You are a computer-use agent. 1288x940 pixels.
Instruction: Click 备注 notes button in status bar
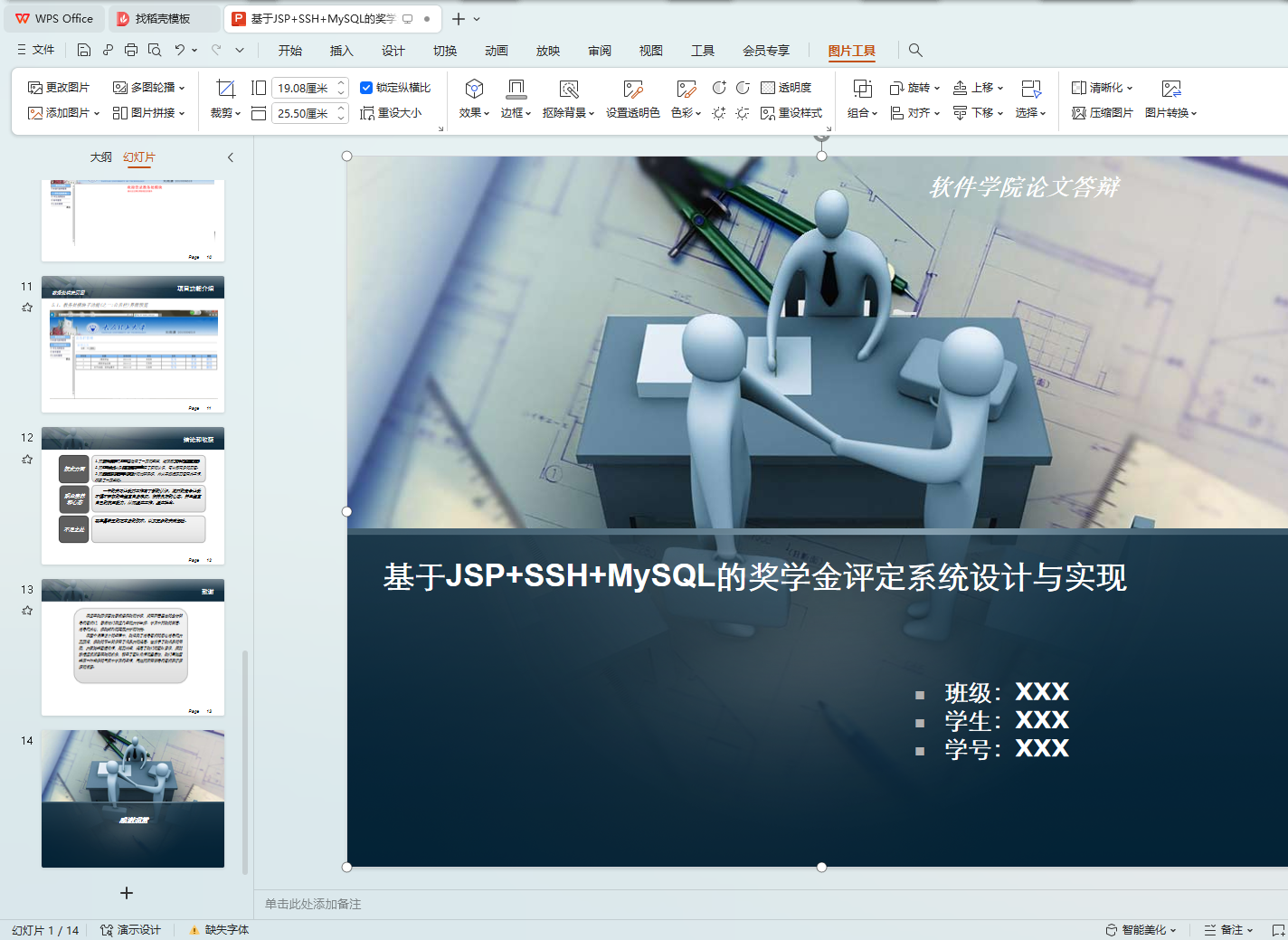point(1228,930)
